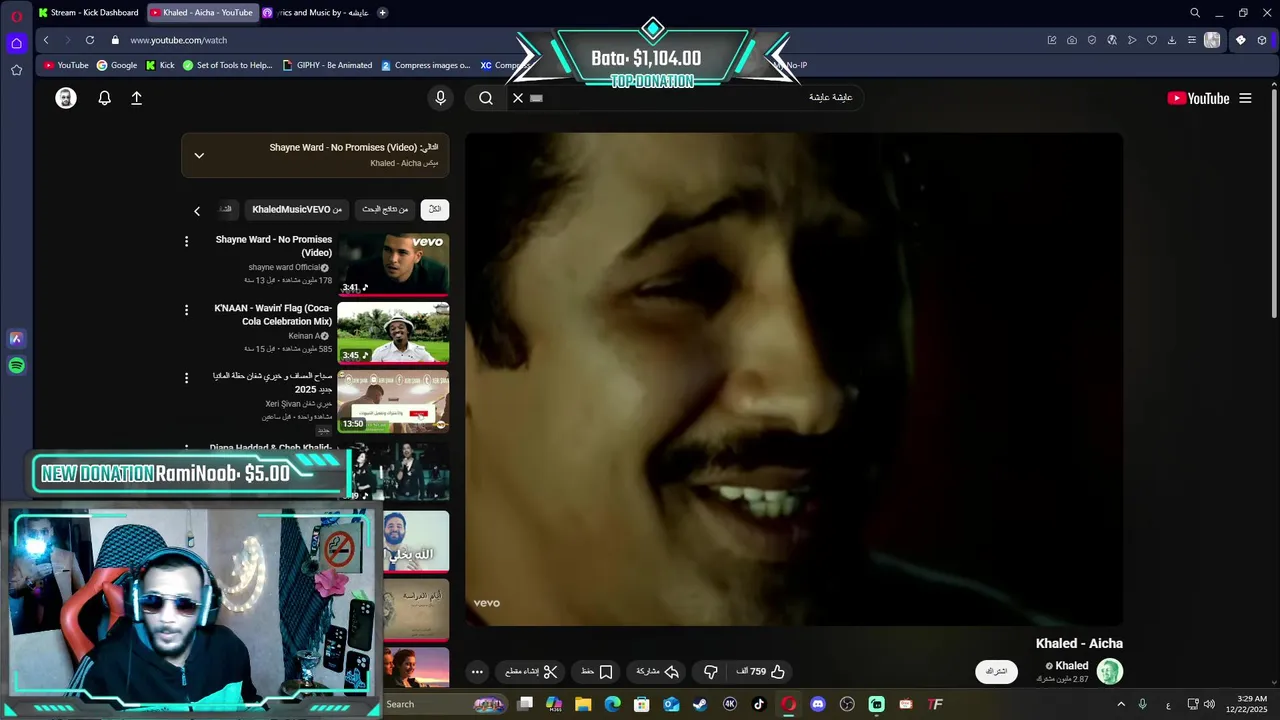Click the heart icon in address bar
Screen dimensions: 1280x720
1152,40
